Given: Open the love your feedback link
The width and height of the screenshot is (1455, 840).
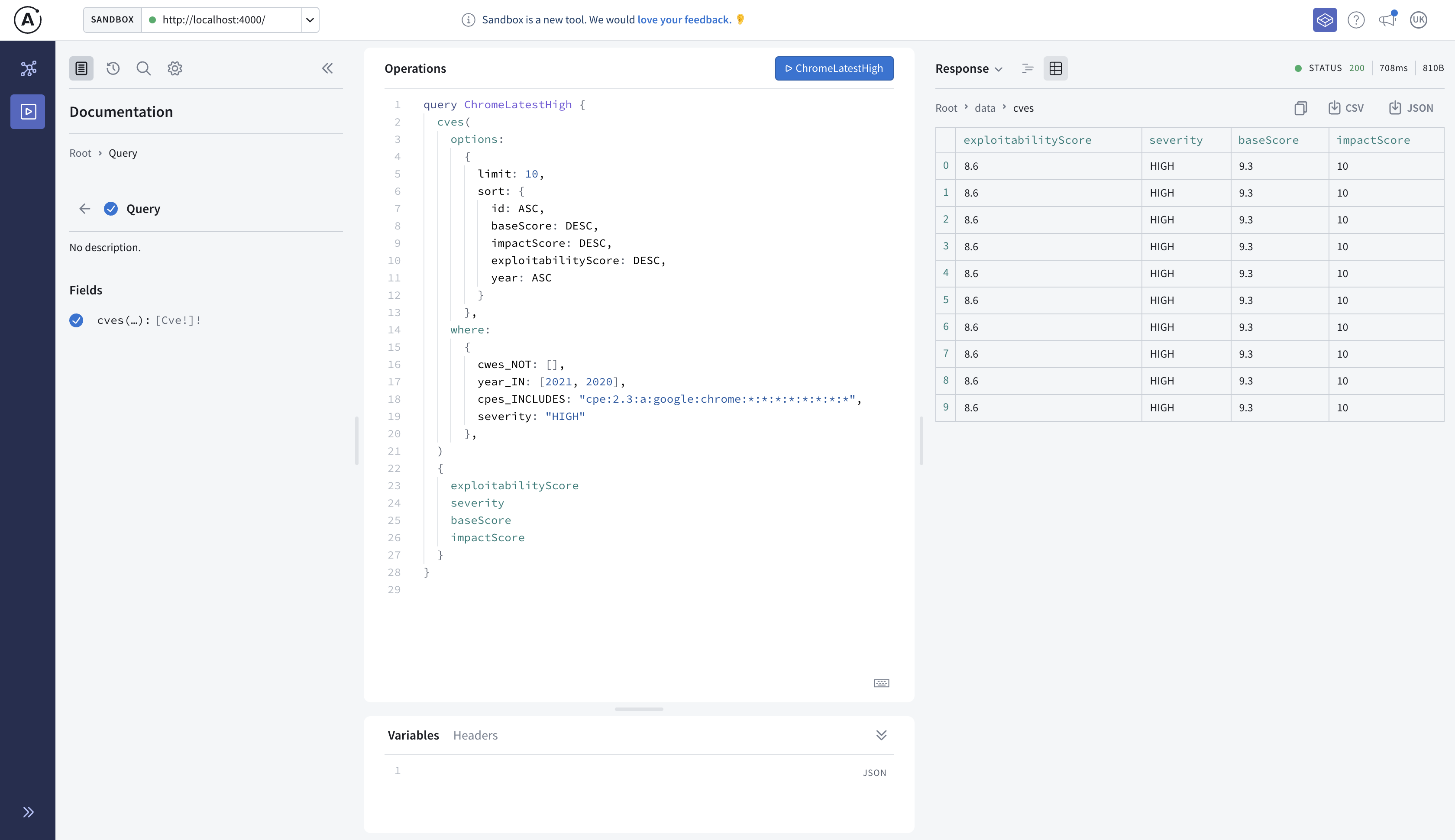Looking at the screenshot, I should click(x=684, y=19).
